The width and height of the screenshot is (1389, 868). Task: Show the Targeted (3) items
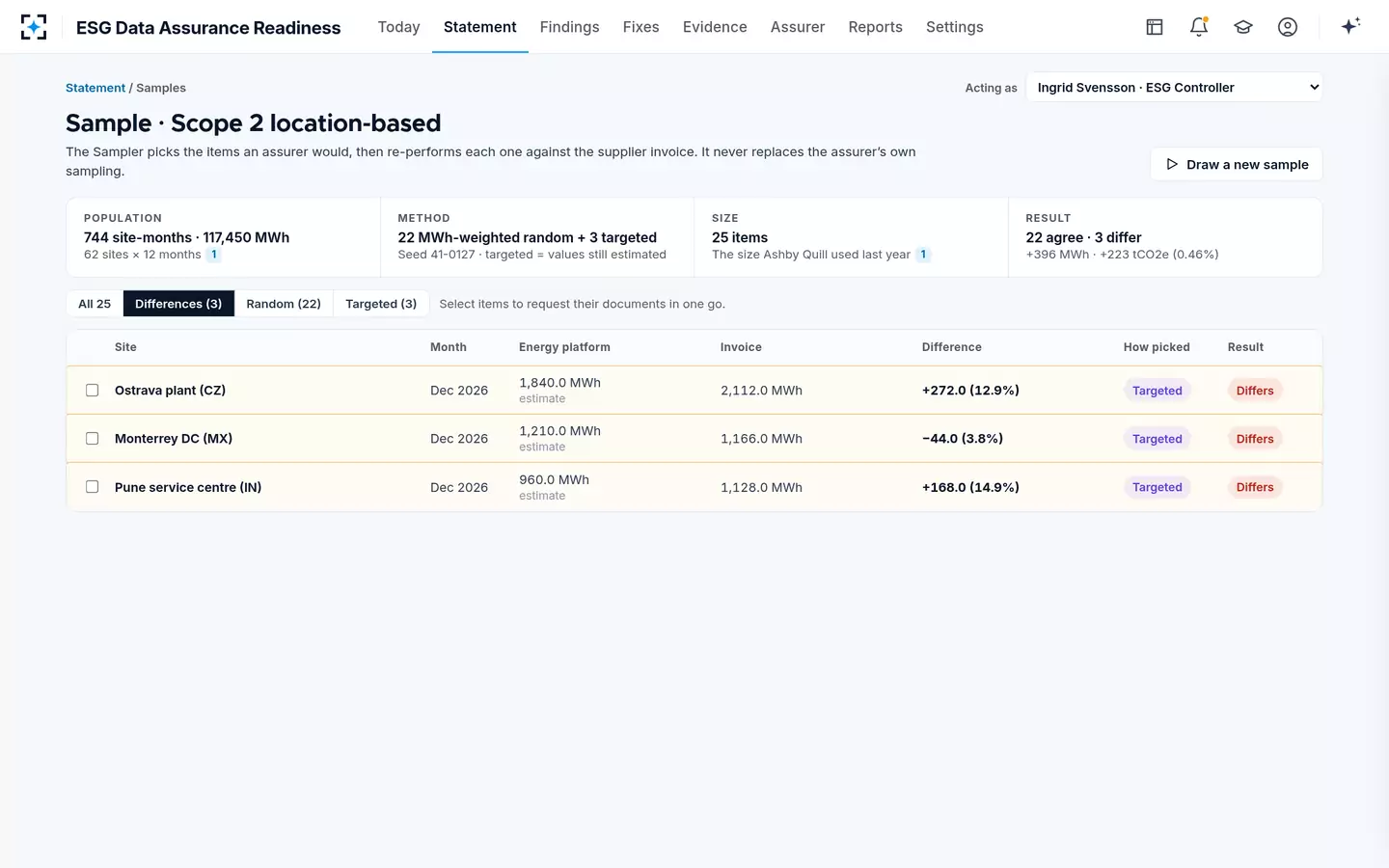click(381, 304)
